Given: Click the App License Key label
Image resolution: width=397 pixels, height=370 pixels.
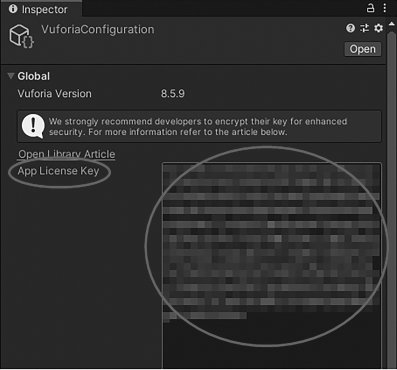Looking at the screenshot, I should pyautogui.click(x=58, y=171).
